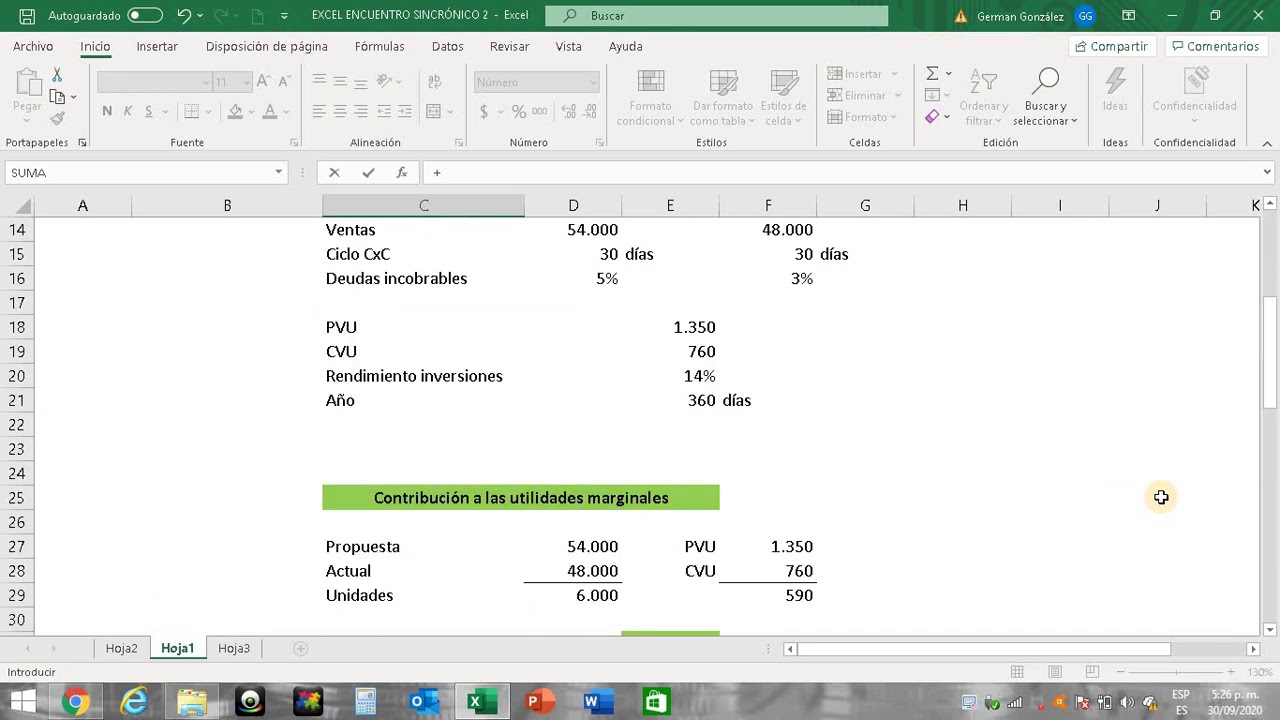Apply percent style with % icon

pyautogui.click(x=518, y=111)
